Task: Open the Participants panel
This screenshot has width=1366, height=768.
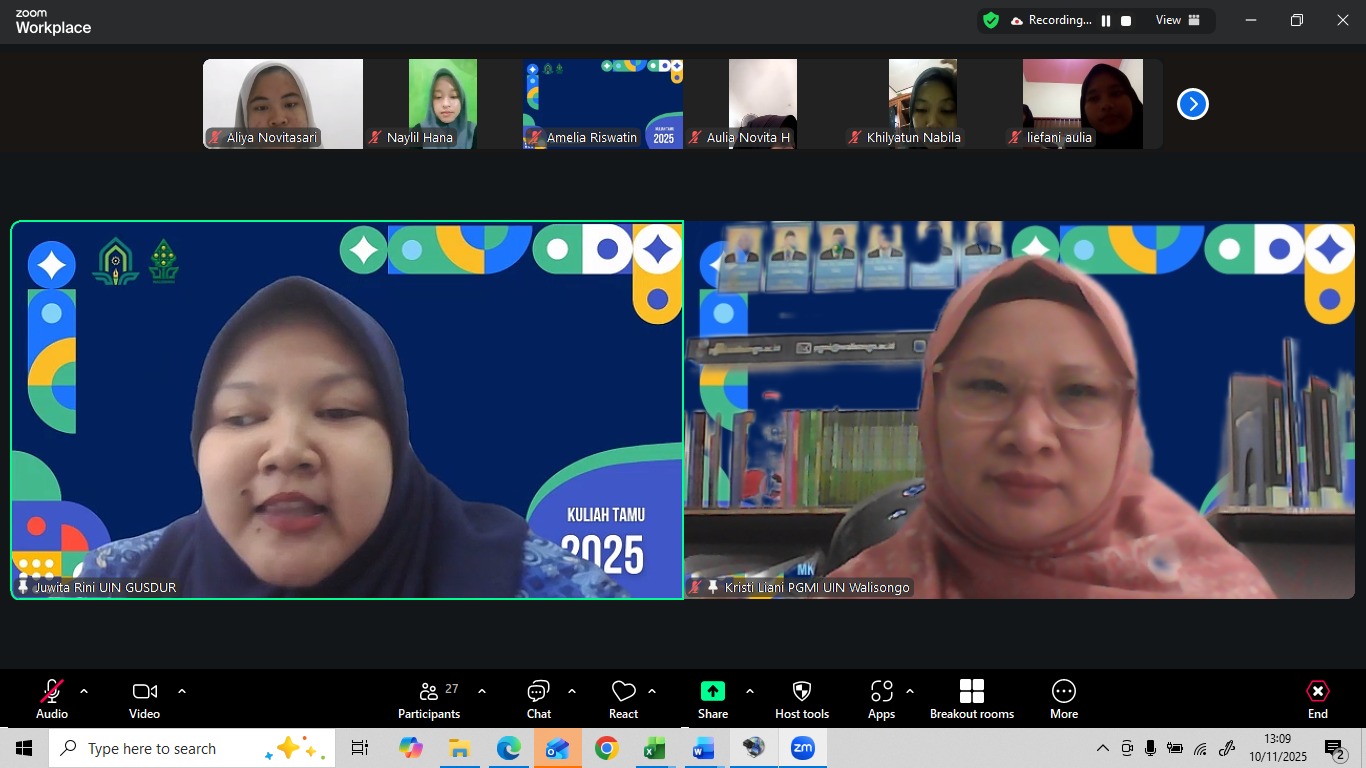Action: click(429, 698)
